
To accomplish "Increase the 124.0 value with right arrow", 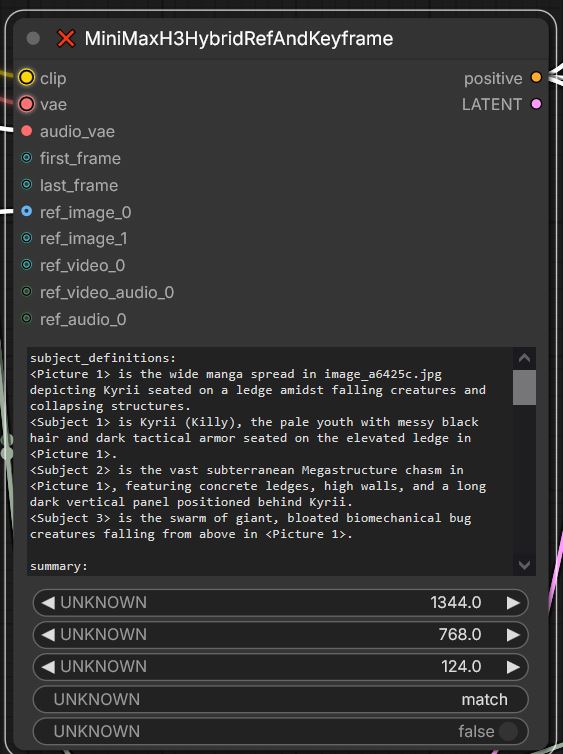I will (513, 667).
